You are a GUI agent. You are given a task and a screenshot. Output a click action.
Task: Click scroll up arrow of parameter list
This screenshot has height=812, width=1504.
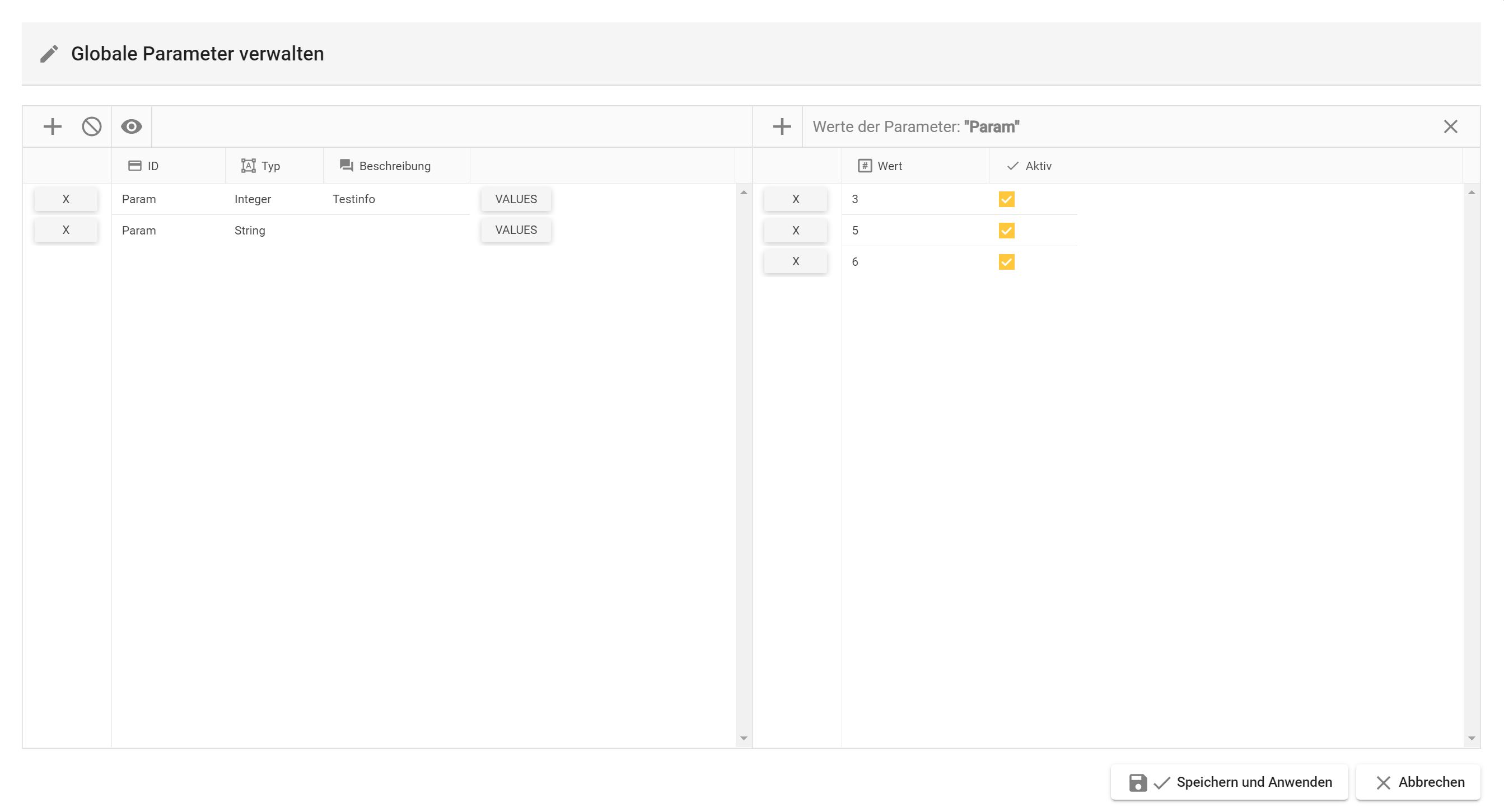743,193
